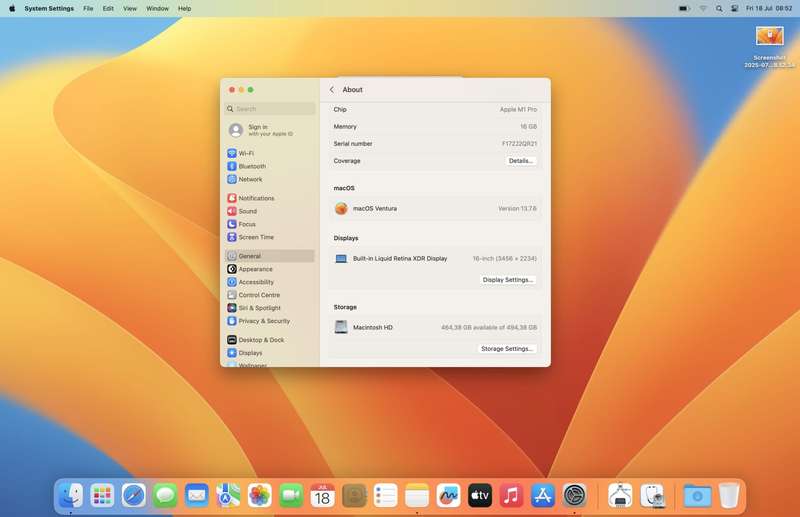Click the Memory value 16 GB
The height and width of the screenshot is (517, 800).
529,127
